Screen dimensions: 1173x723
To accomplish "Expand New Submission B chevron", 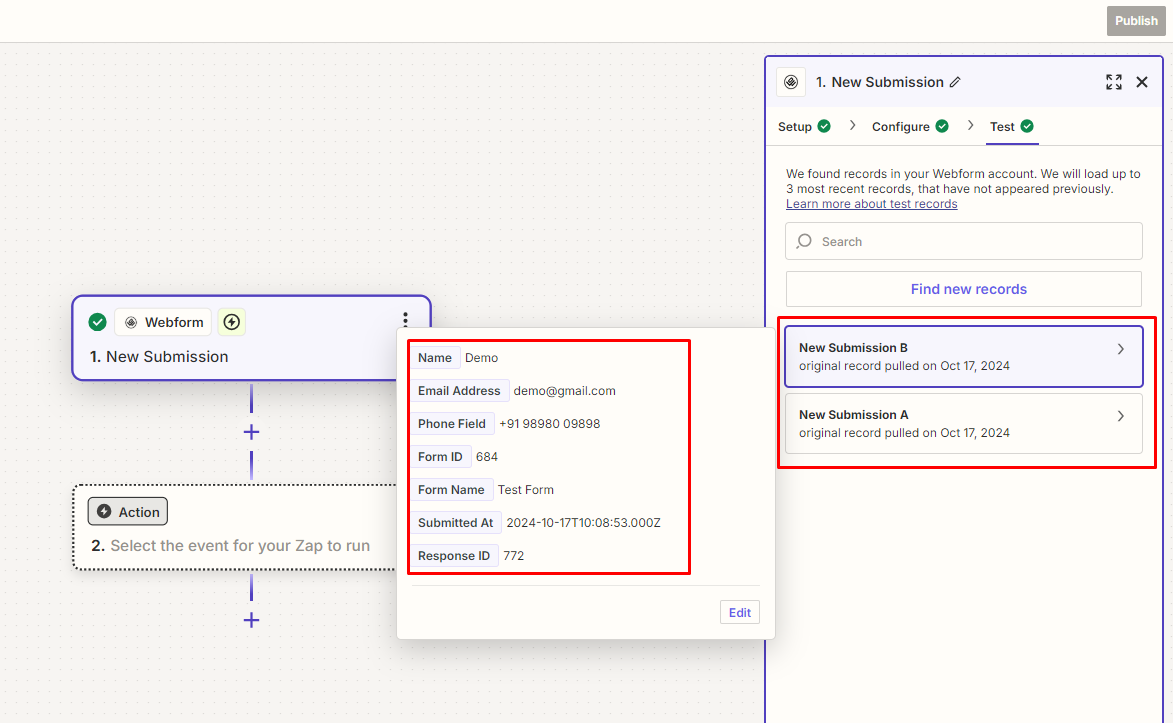I will click(1121, 349).
